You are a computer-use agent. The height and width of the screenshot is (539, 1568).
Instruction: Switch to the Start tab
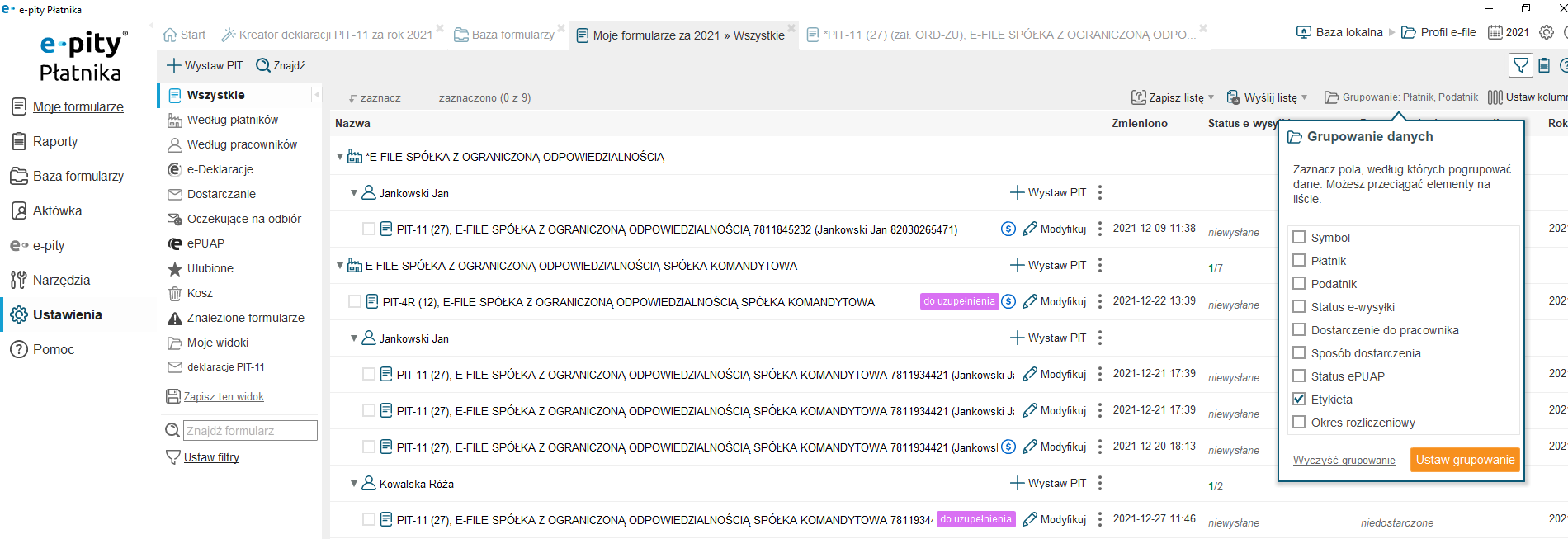pos(184,35)
